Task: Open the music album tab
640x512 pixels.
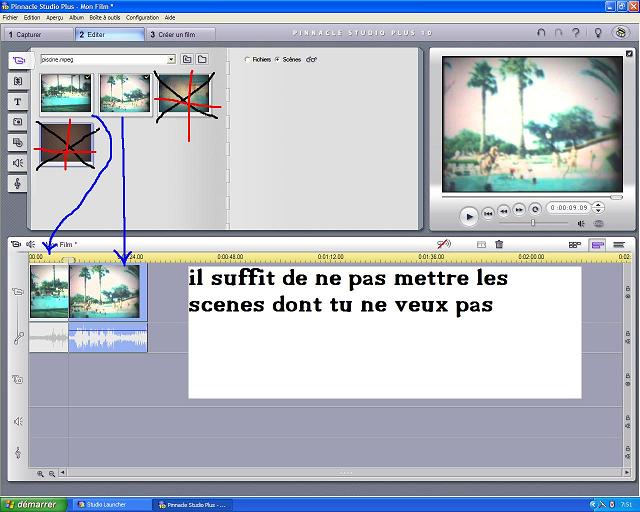Action: click(18, 183)
